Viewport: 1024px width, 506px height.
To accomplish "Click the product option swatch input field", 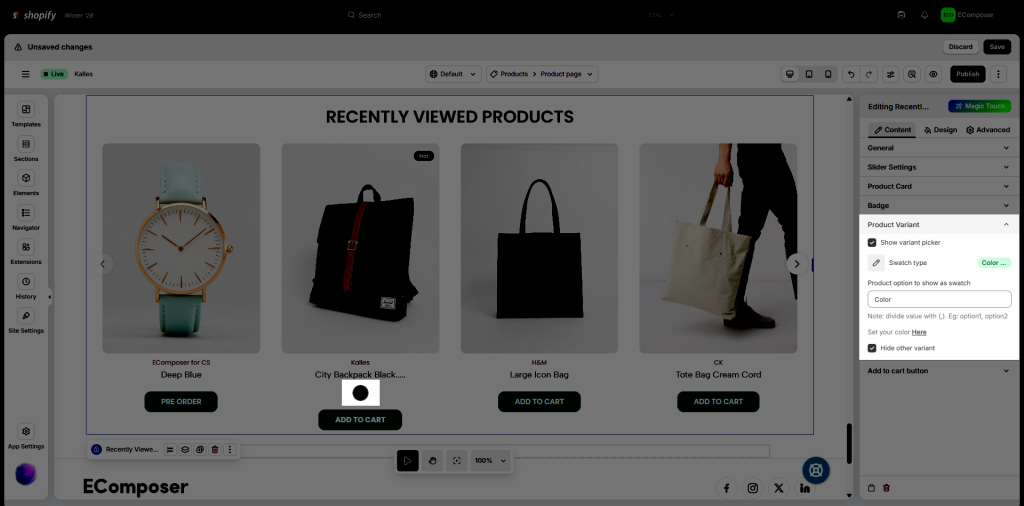I will (938, 299).
